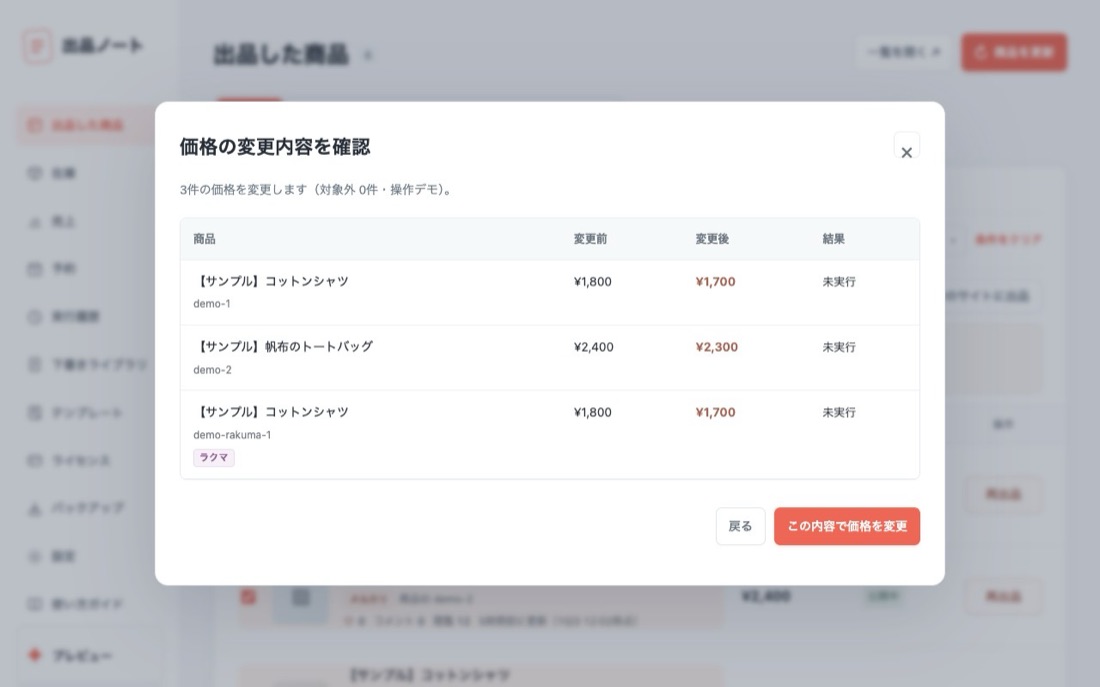Open 使い方ガイド in the background sidebar
This screenshot has width=1100, height=687.
click(x=87, y=603)
